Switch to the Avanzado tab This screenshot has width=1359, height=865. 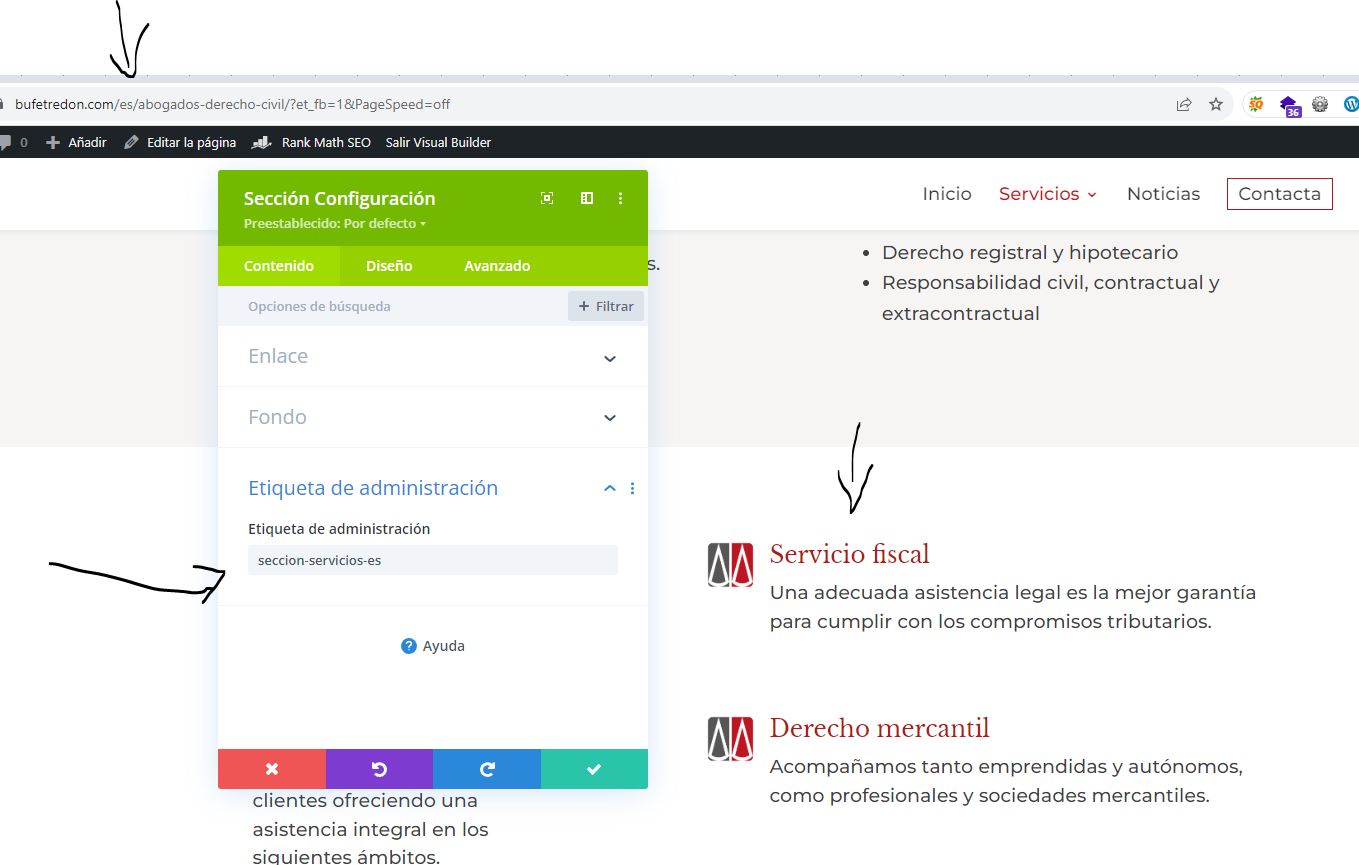pyautogui.click(x=497, y=266)
